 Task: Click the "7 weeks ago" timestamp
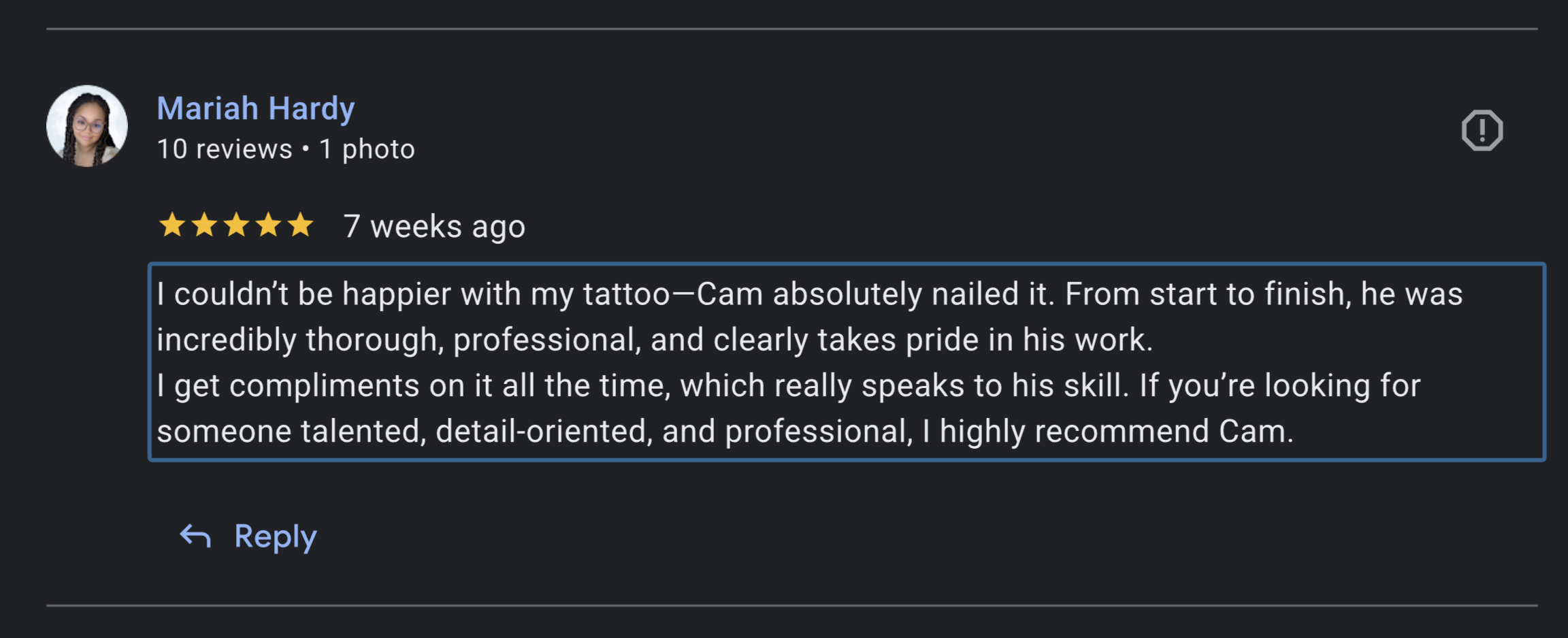click(x=434, y=226)
